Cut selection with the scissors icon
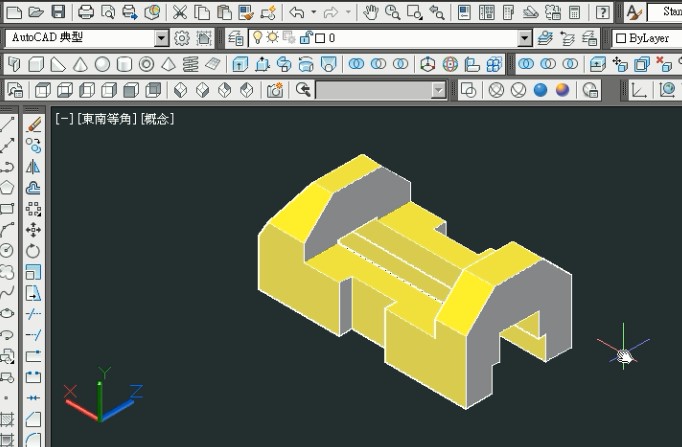Viewport: 682px width, 447px height. 179,12
